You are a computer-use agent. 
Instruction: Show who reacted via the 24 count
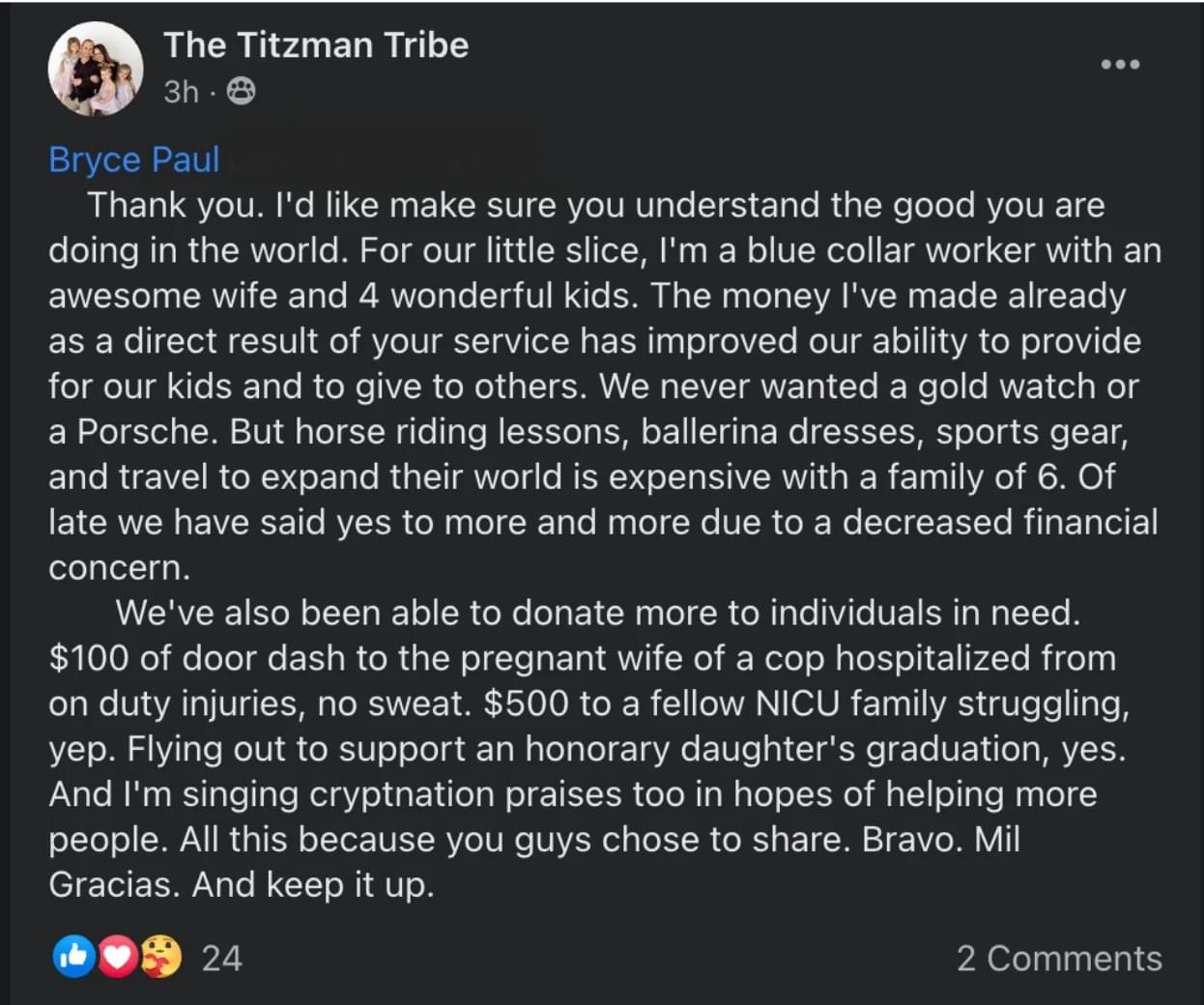(221, 958)
